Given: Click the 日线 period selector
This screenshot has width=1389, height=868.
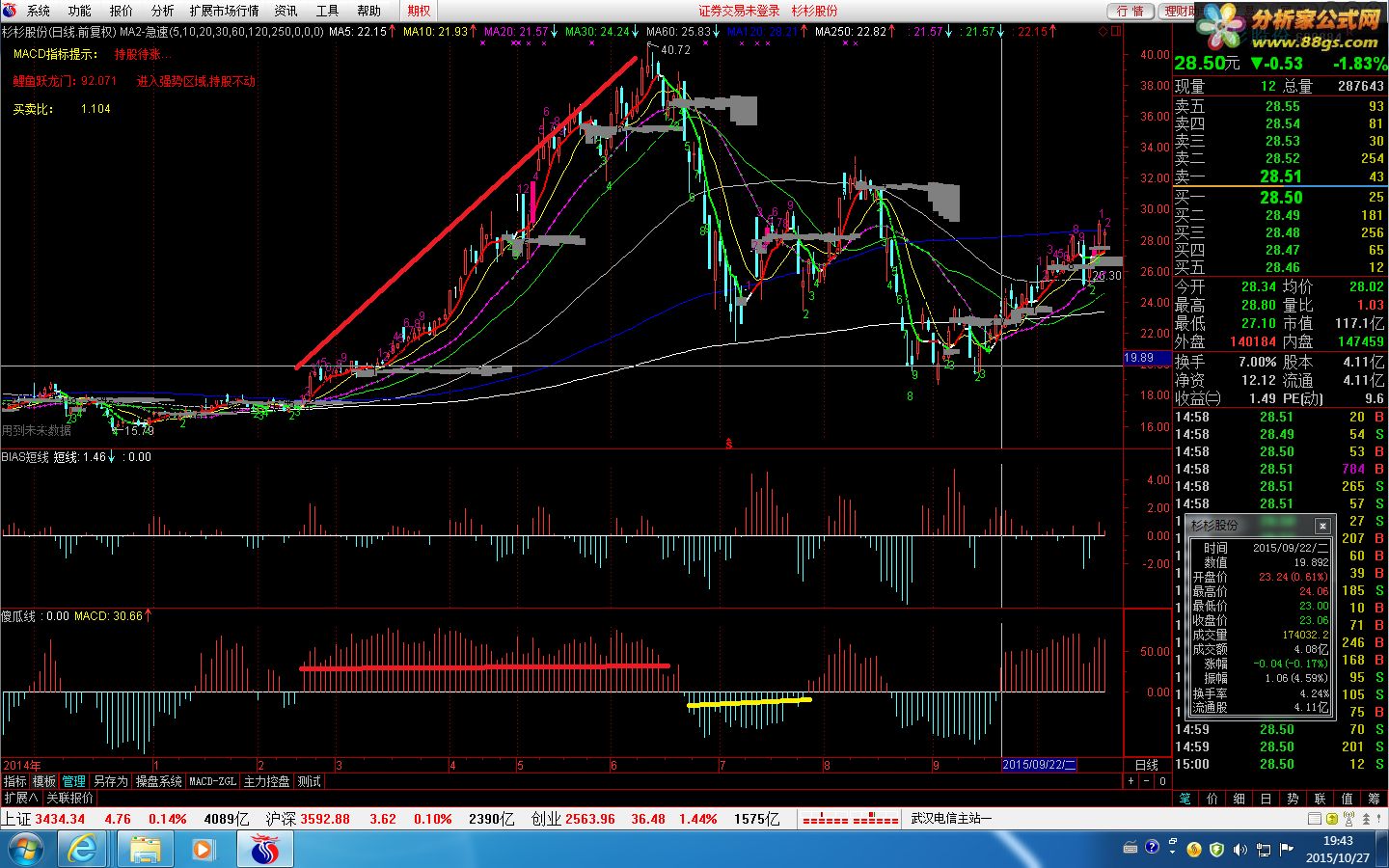Looking at the screenshot, I should pos(1147,765).
